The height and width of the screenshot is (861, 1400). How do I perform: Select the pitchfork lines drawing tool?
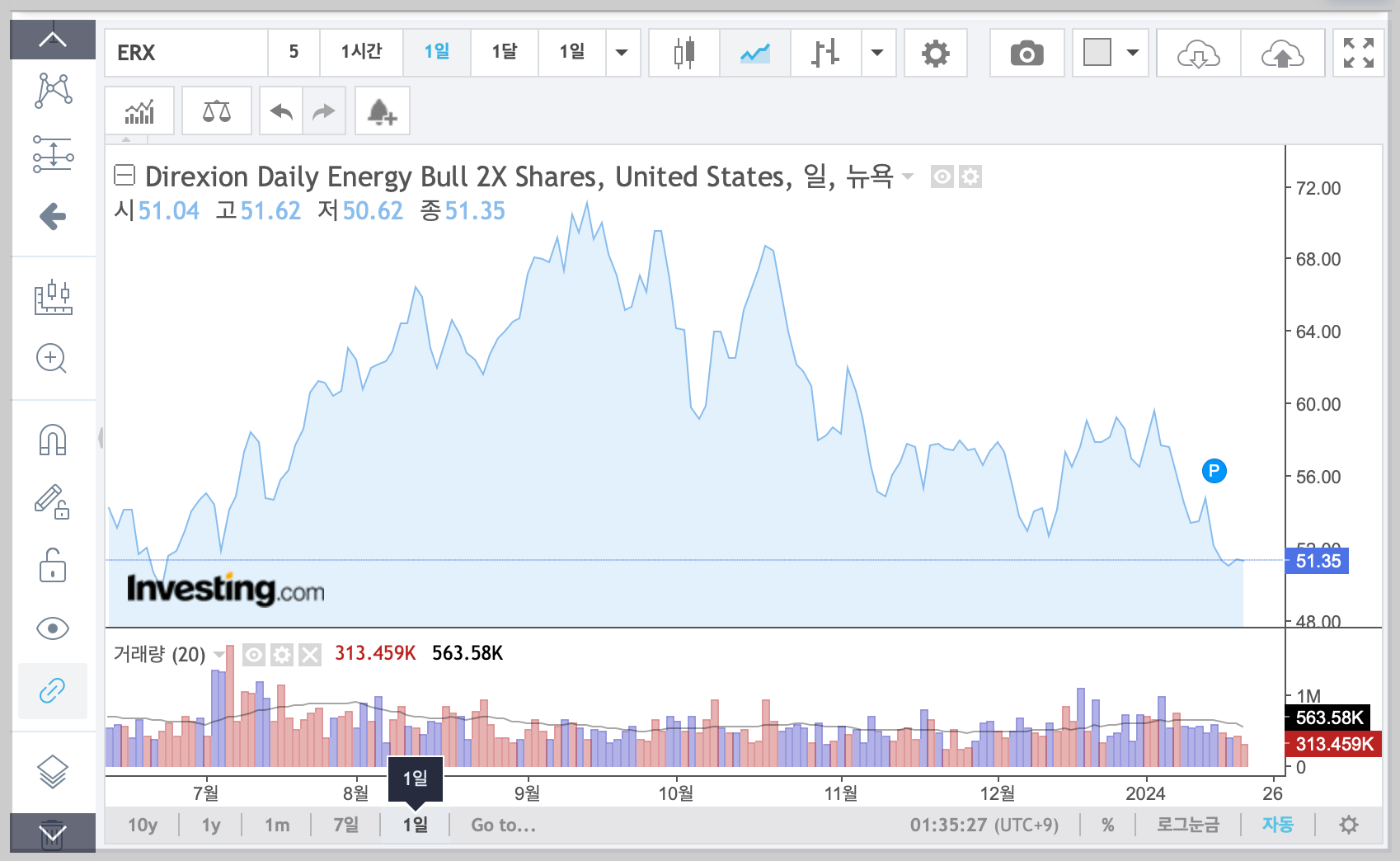[x=53, y=154]
